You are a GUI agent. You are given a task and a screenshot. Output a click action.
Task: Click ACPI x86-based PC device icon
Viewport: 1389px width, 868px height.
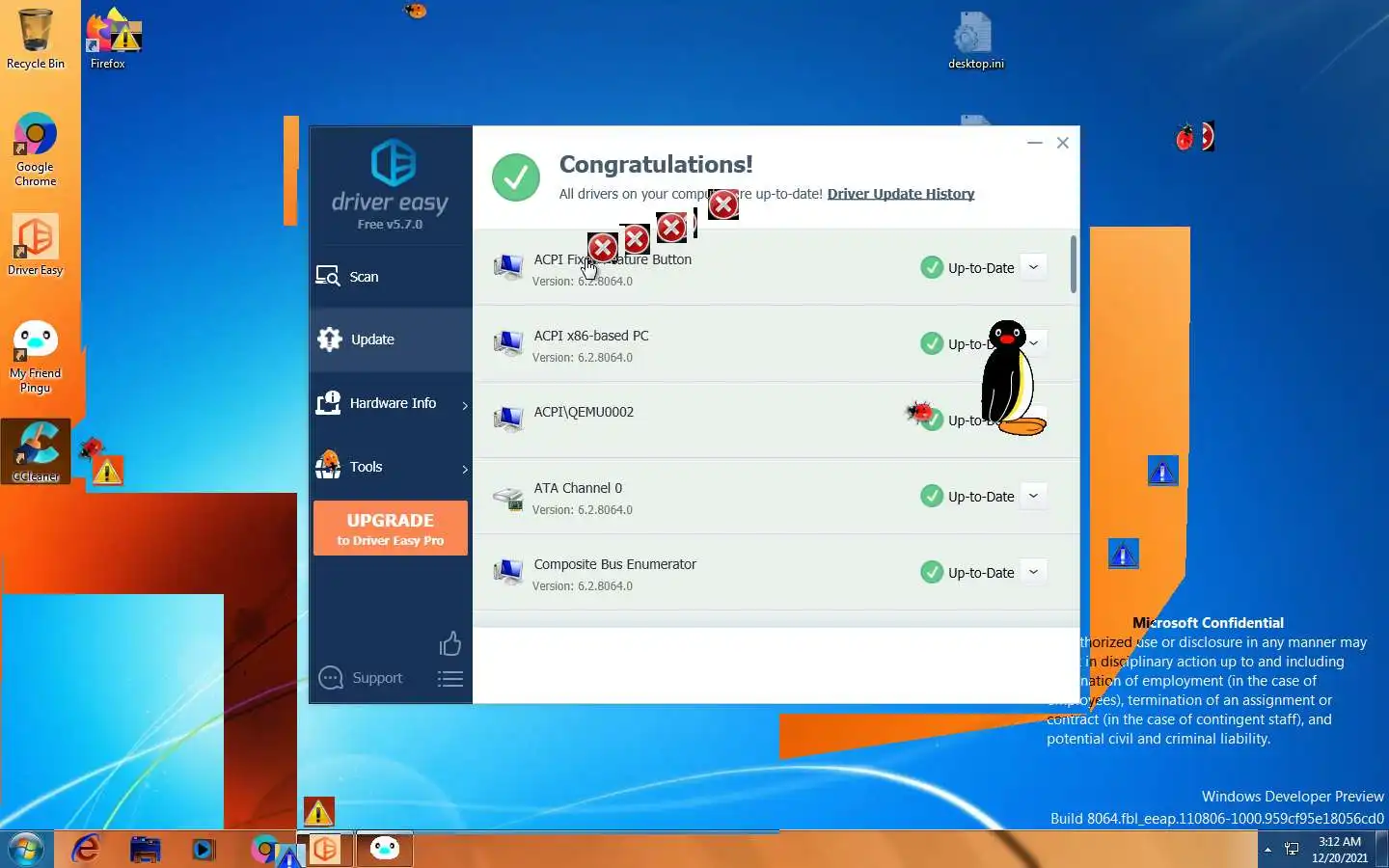tap(508, 343)
